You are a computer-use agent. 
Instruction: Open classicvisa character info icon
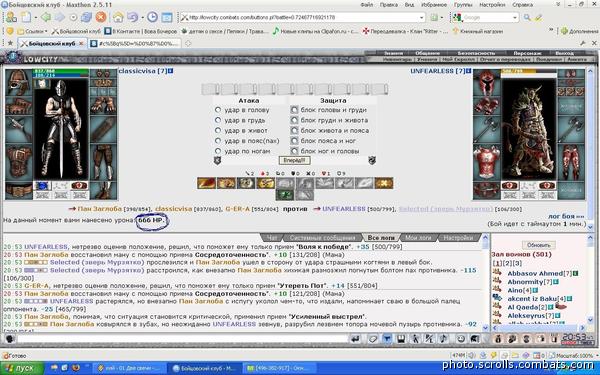click(170, 71)
